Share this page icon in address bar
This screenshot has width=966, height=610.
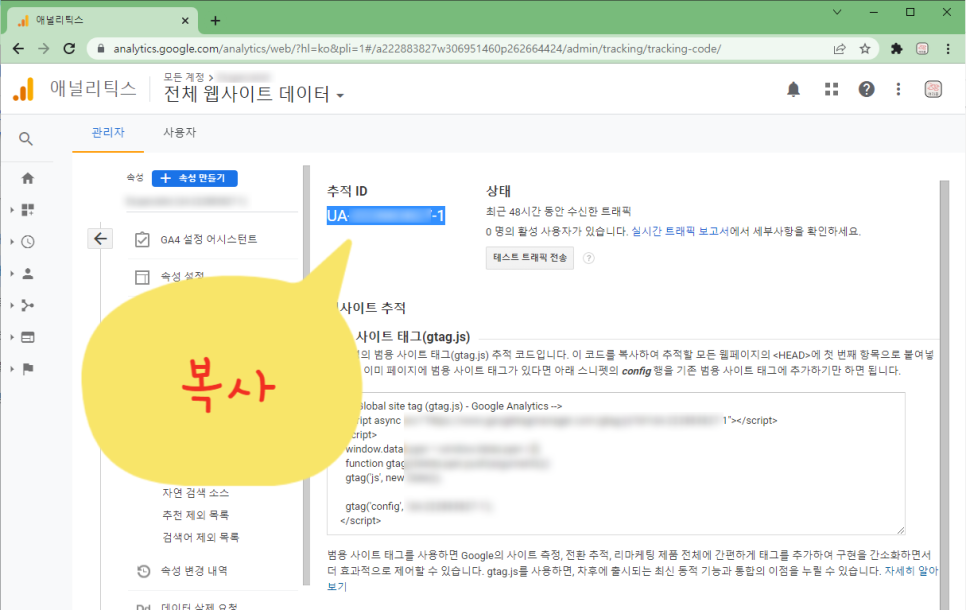pyautogui.click(x=840, y=49)
